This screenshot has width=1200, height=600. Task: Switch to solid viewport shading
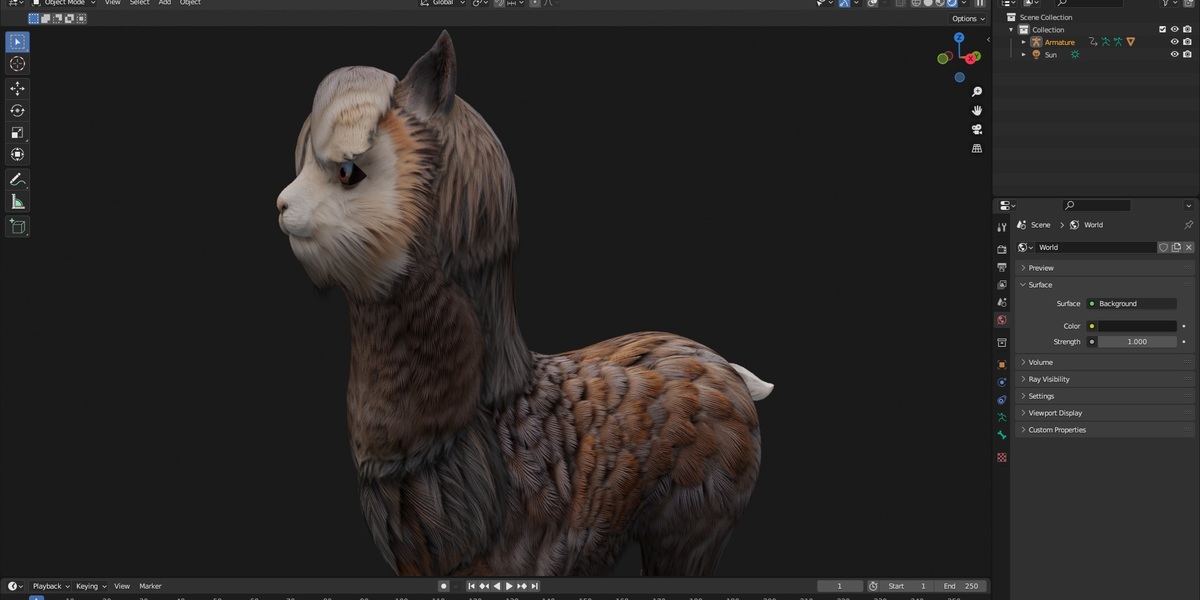pyautogui.click(x=928, y=3)
